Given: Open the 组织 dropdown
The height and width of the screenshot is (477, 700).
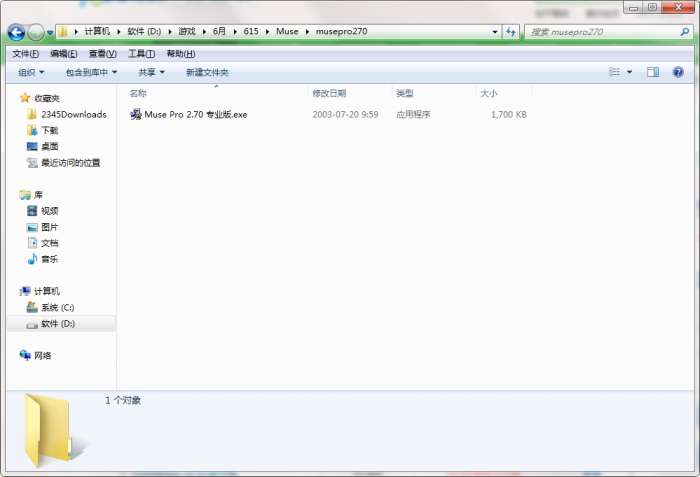Looking at the screenshot, I should pos(31,72).
